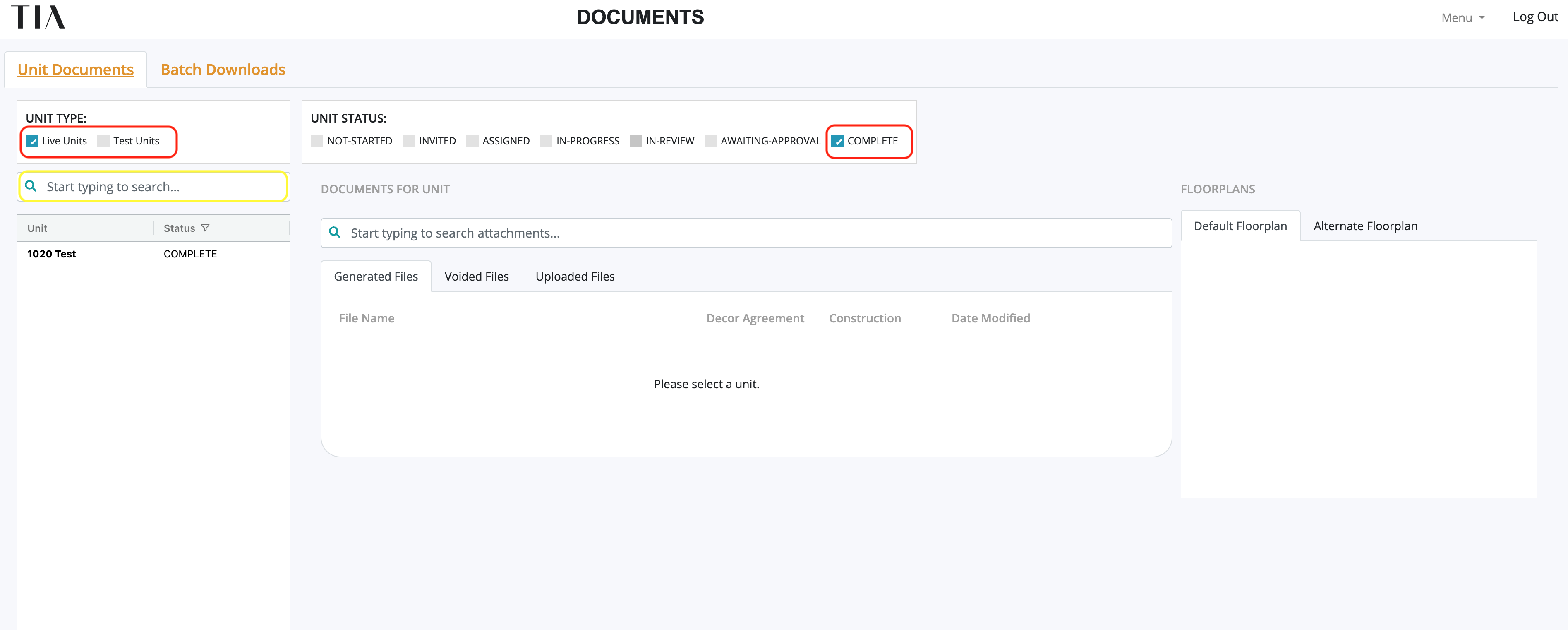This screenshot has width=1568, height=630.
Task: Open the Menu dropdown
Action: pyautogui.click(x=1463, y=18)
